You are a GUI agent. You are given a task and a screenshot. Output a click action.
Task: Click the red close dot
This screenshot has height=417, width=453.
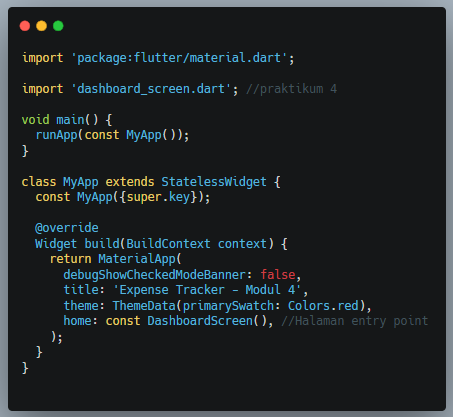pyautogui.click(x=25, y=26)
